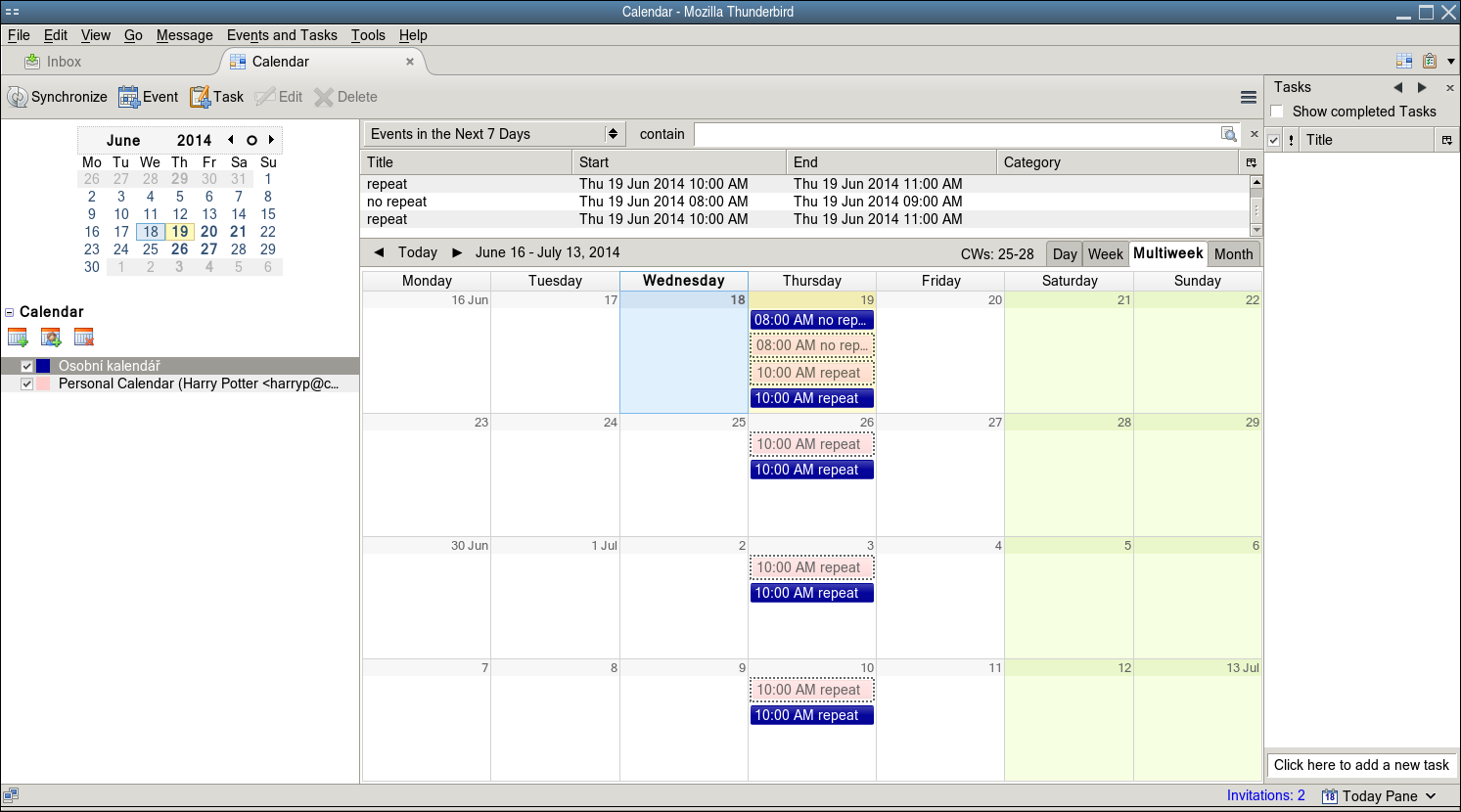Open the Events in the Next 7 Days dropdown
Image resolution: width=1461 pixels, height=812 pixels.
[494, 134]
